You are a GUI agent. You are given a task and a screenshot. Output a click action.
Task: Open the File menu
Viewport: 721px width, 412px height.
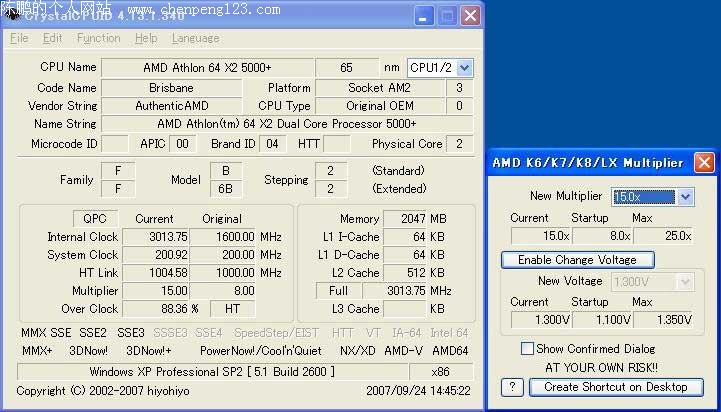pos(19,38)
